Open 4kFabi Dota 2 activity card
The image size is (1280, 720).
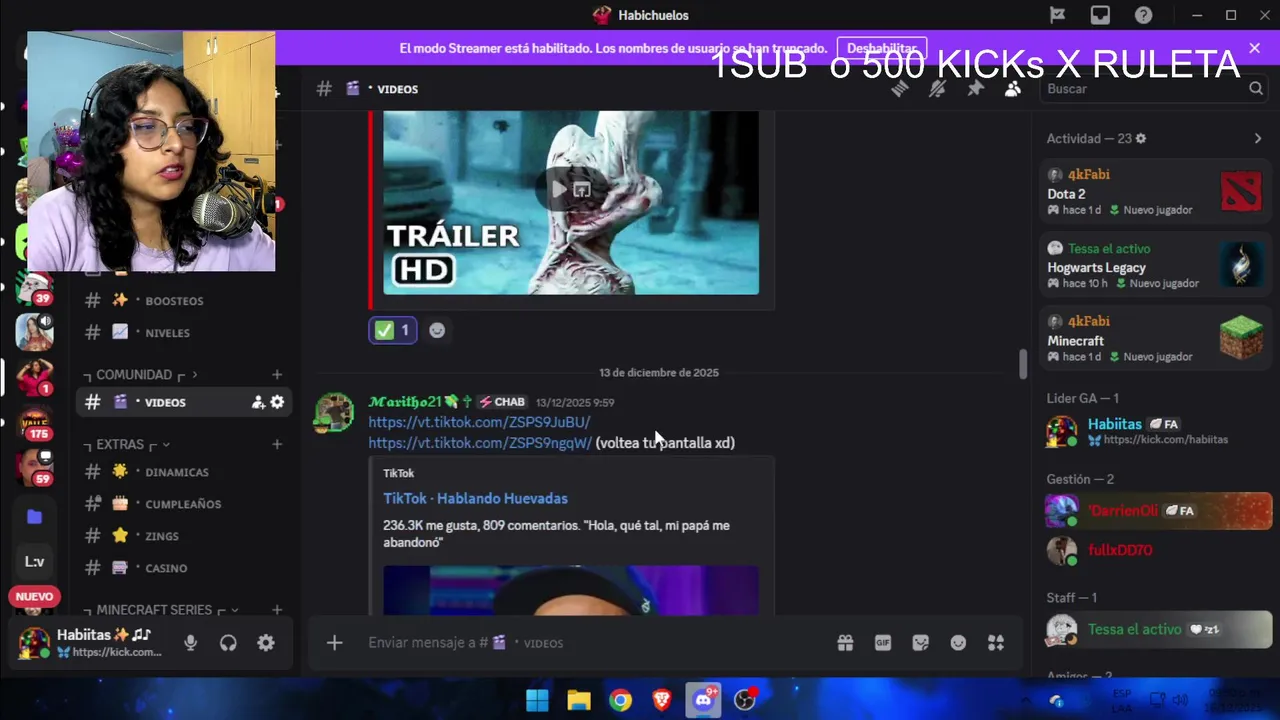click(x=1154, y=192)
